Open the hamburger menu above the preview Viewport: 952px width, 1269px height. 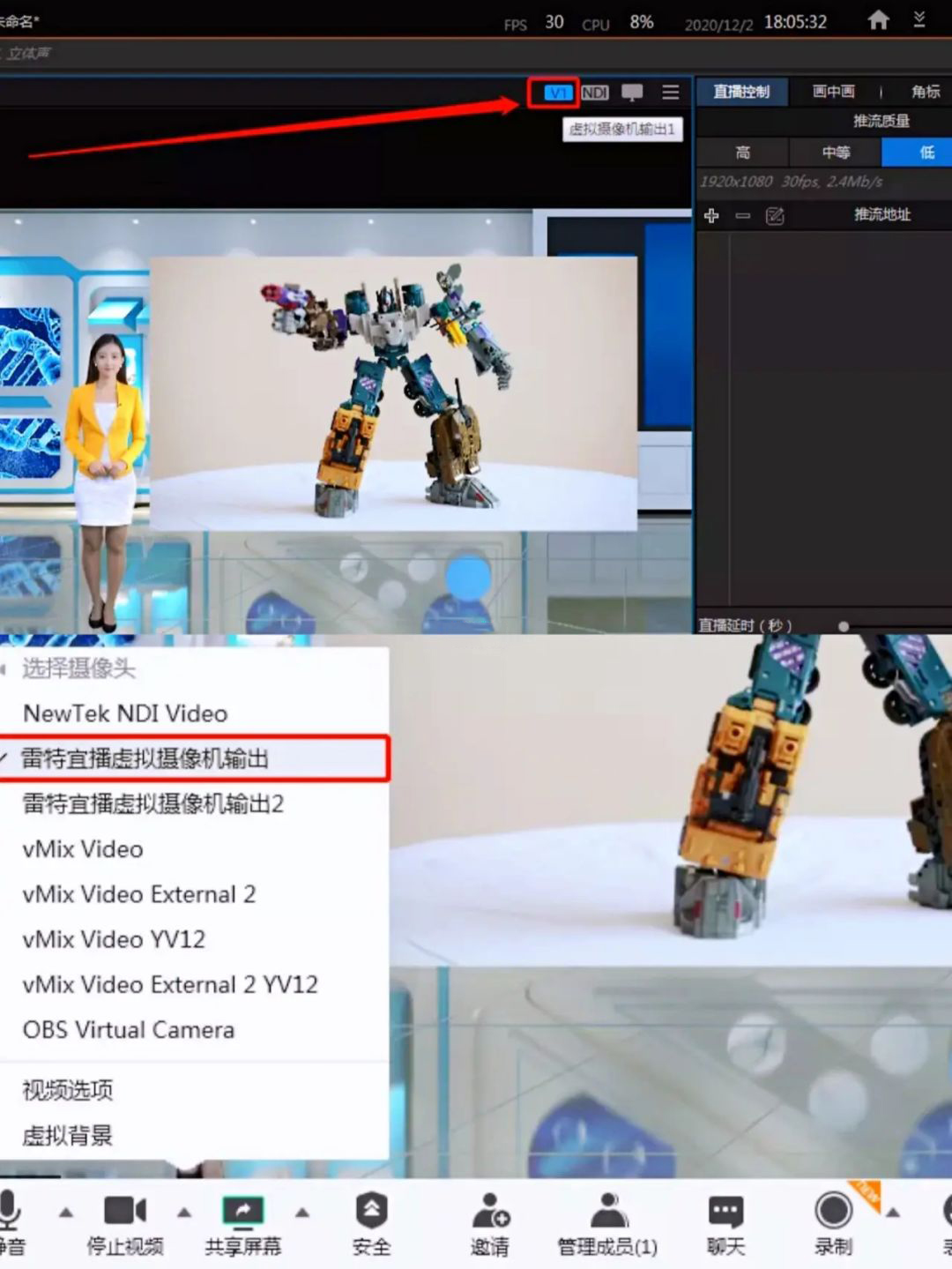coord(671,92)
